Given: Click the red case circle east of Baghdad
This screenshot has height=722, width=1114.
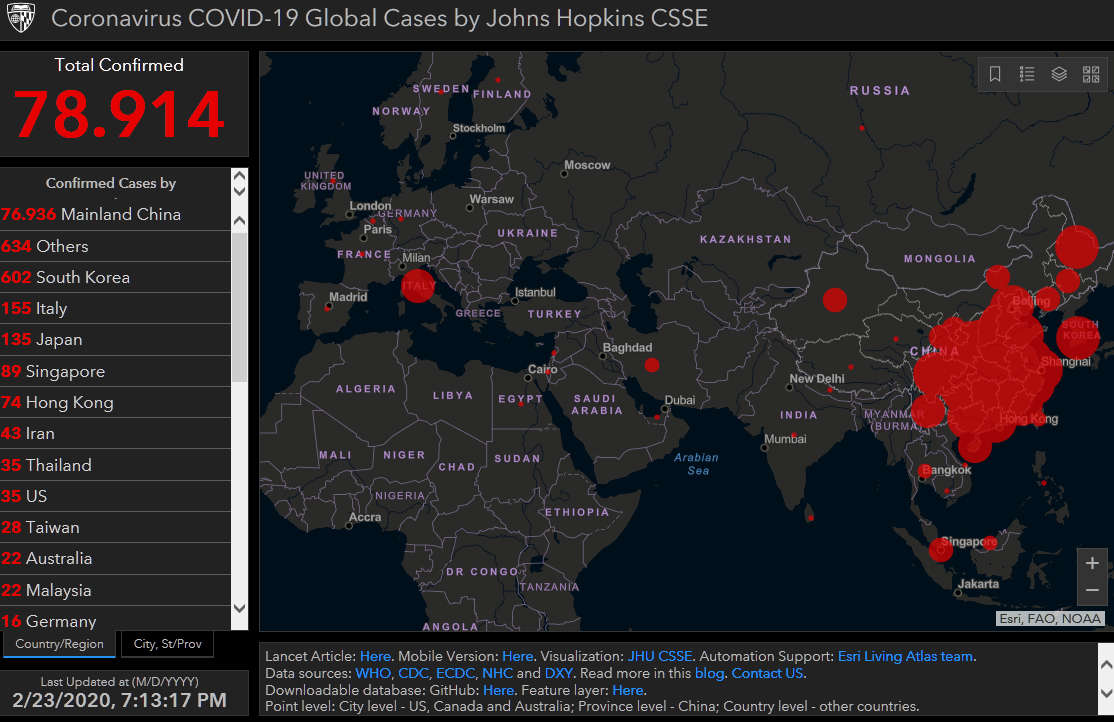Looking at the screenshot, I should [x=651, y=365].
